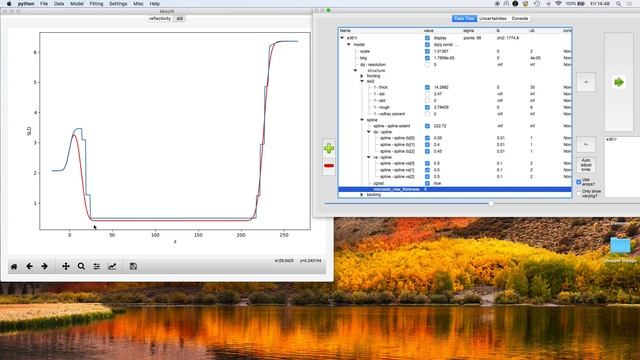Select the Data Tree tab
This screenshot has width=640, height=360.
coord(464,19)
